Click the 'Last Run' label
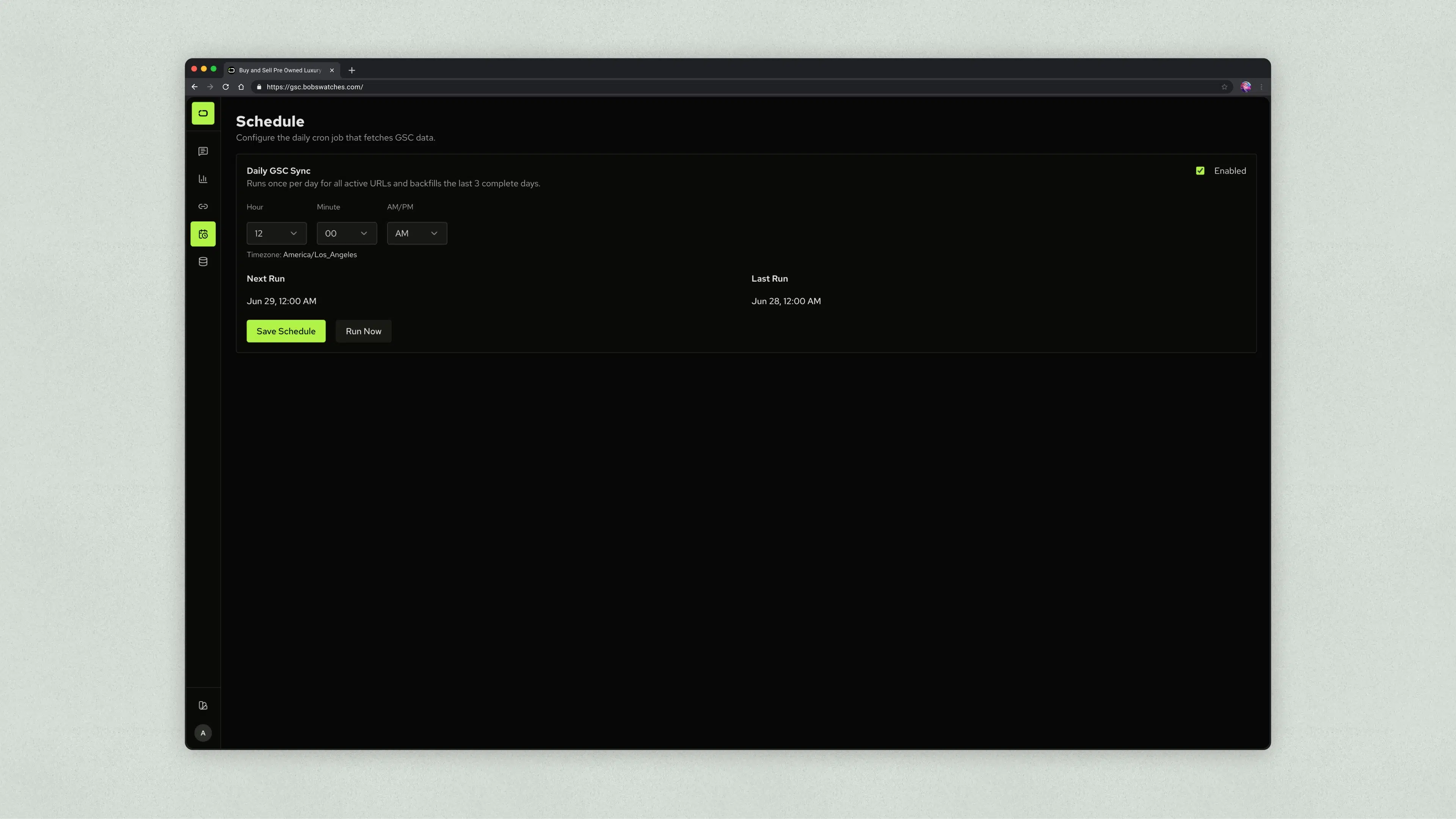 pos(769,279)
